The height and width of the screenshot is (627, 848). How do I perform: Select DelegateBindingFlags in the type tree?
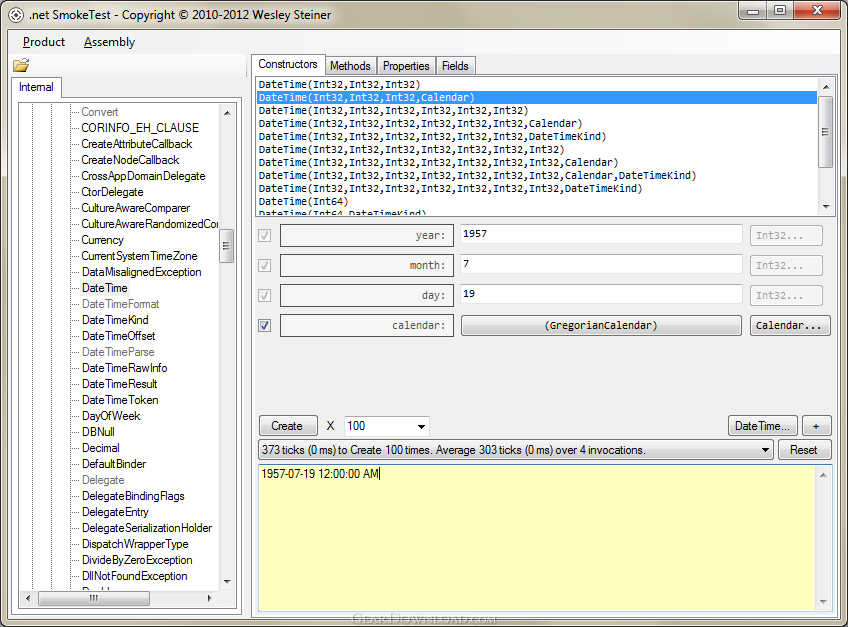pyautogui.click(x=133, y=496)
